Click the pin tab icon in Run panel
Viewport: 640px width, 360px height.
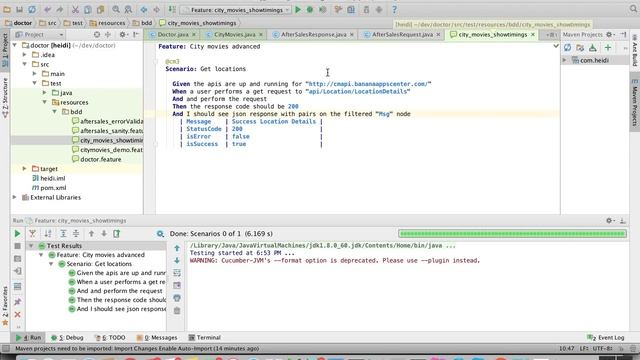[17, 302]
